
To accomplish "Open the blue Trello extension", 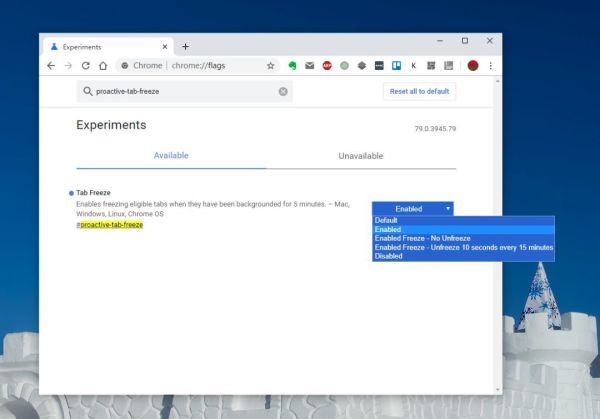I will click(x=396, y=66).
